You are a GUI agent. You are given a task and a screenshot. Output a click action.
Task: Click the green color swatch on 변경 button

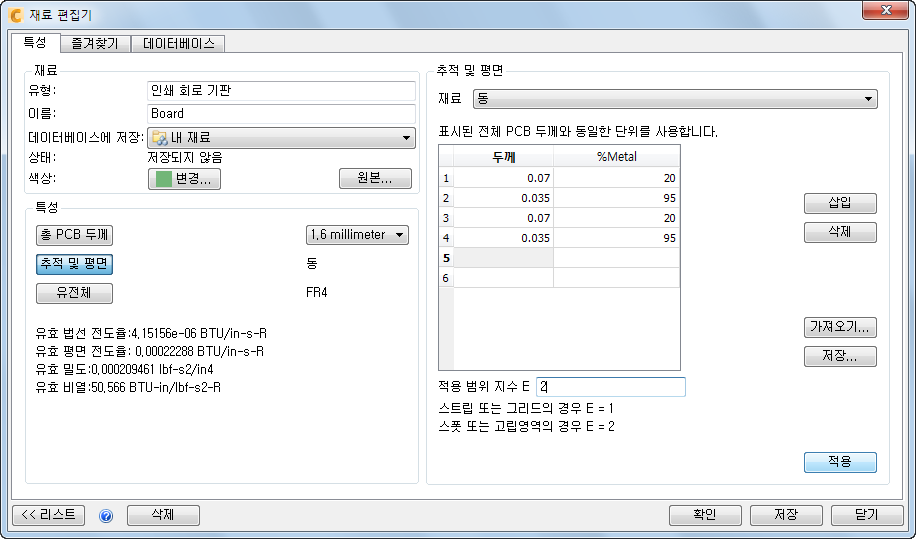[x=164, y=179]
